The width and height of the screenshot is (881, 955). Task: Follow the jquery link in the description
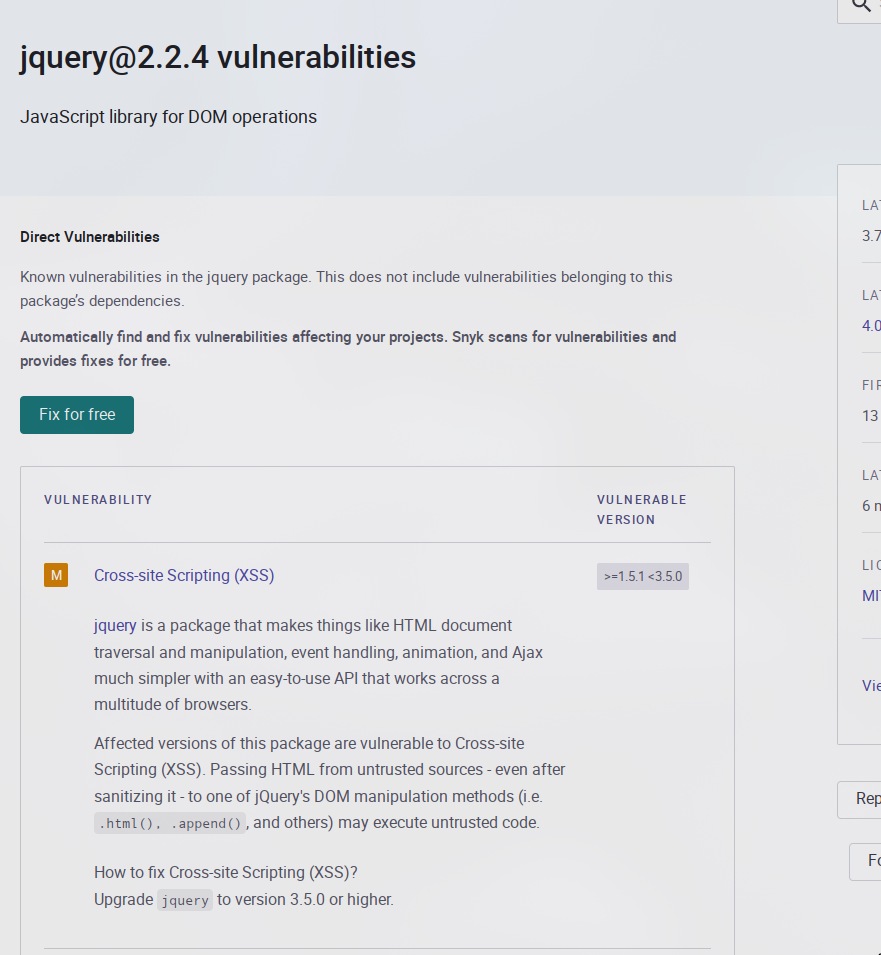click(x=115, y=625)
